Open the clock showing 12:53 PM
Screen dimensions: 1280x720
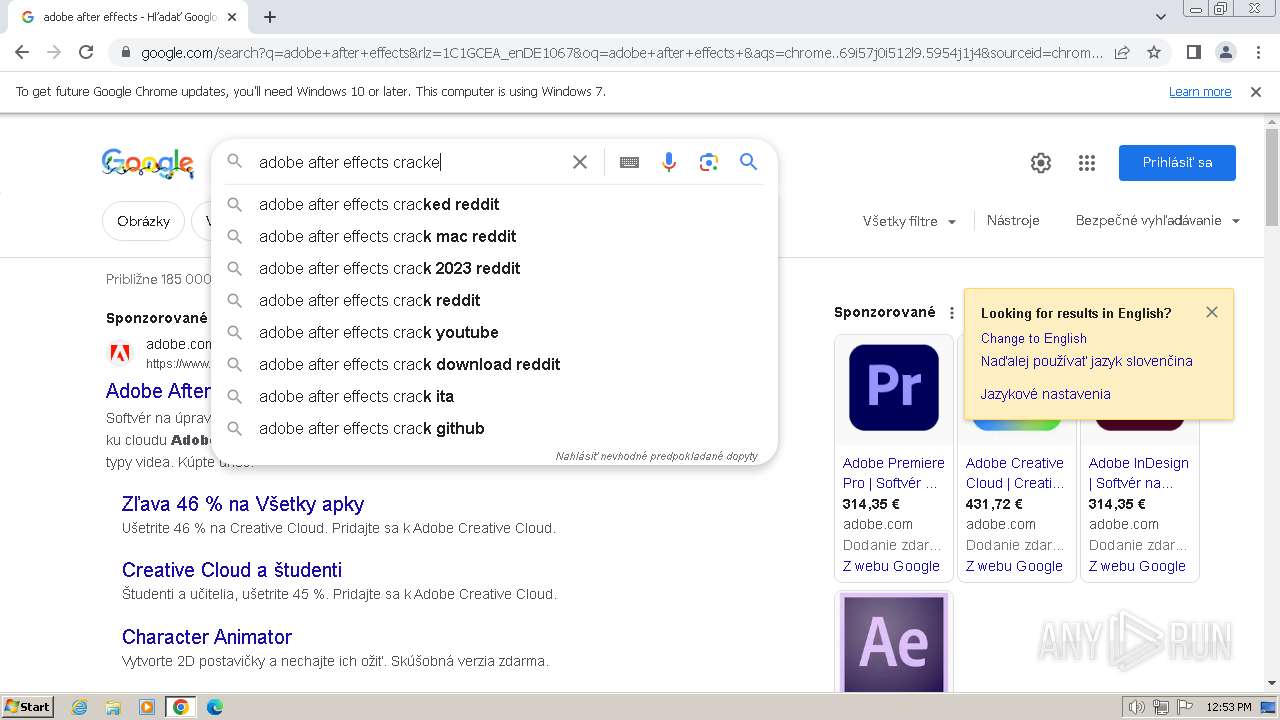tap(1229, 707)
